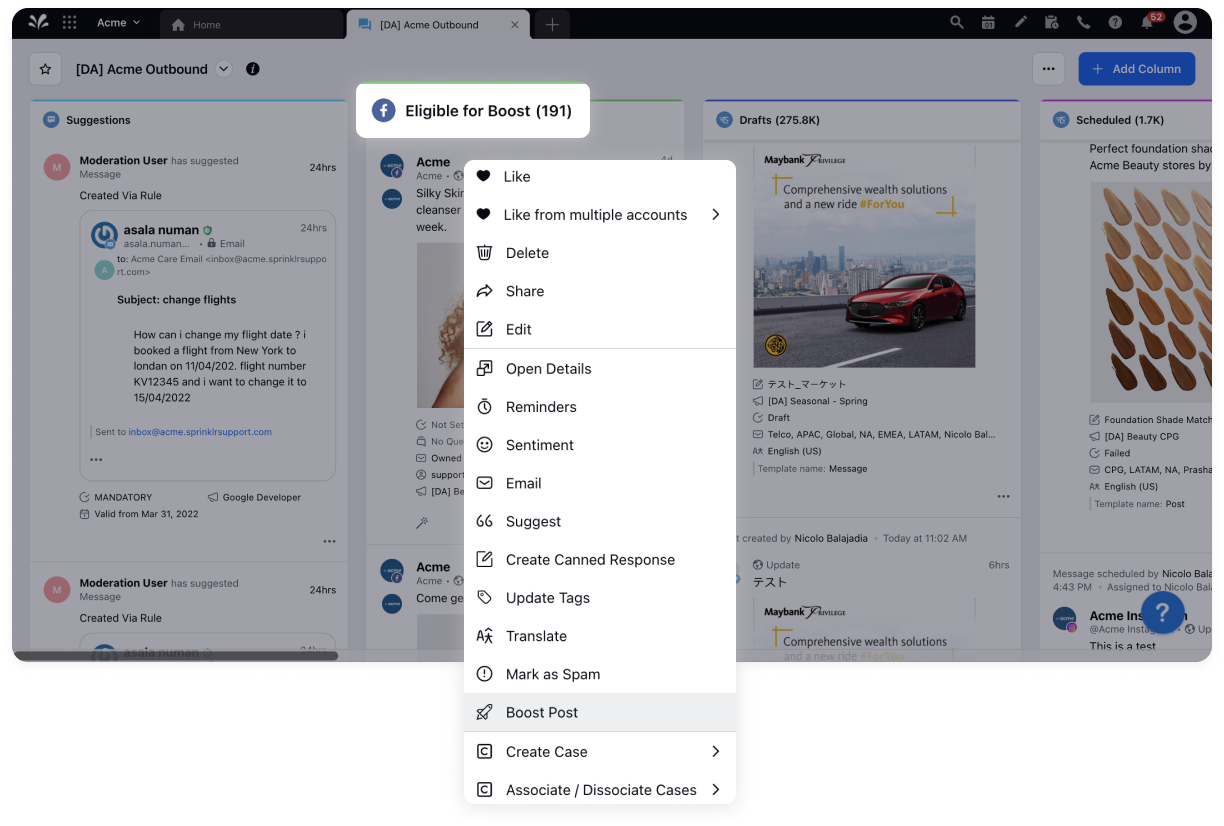
Task: Open the phone call icon in the top bar
Action: click(1084, 21)
